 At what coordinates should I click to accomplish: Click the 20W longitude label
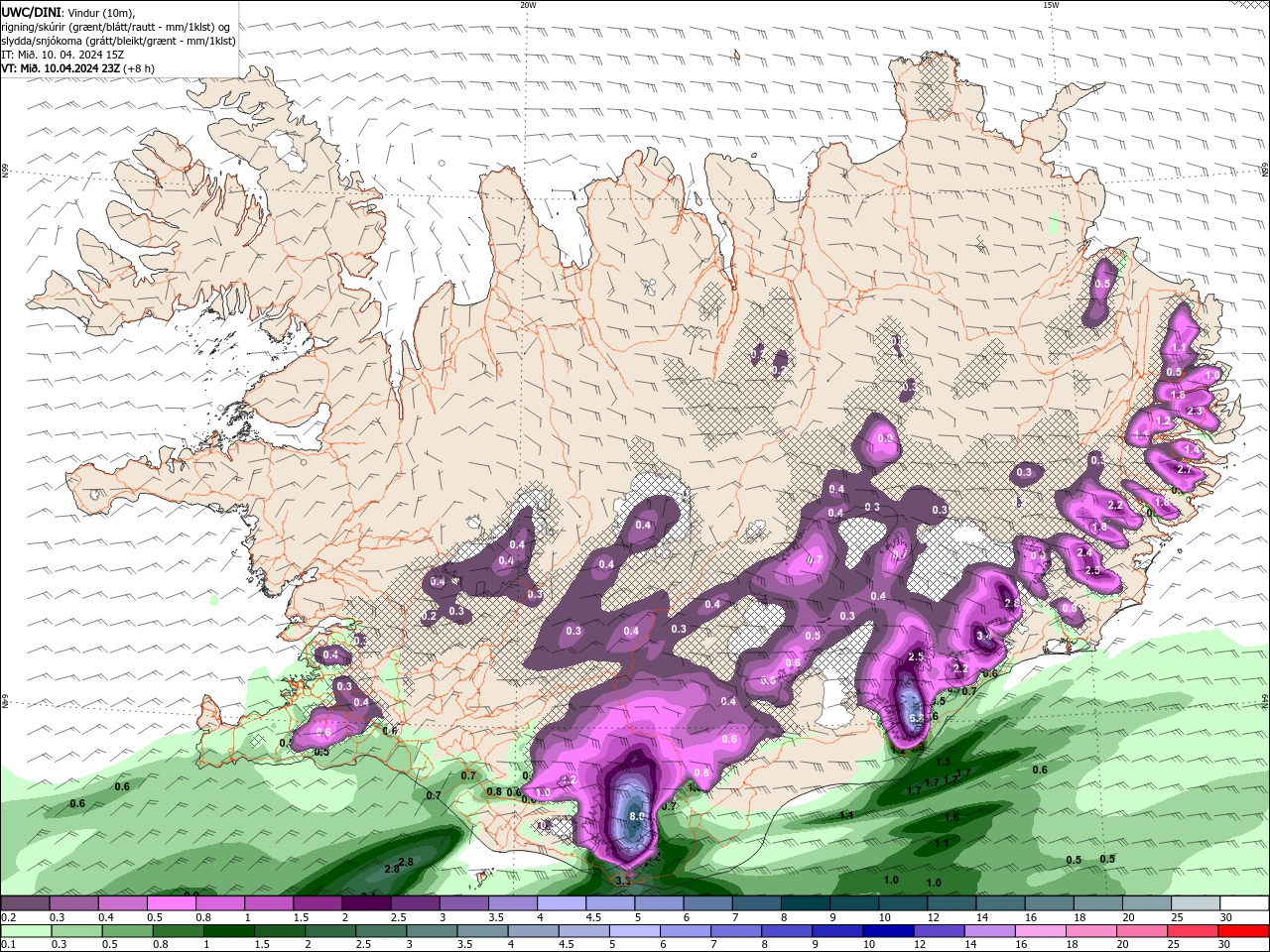tap(528, 5)
